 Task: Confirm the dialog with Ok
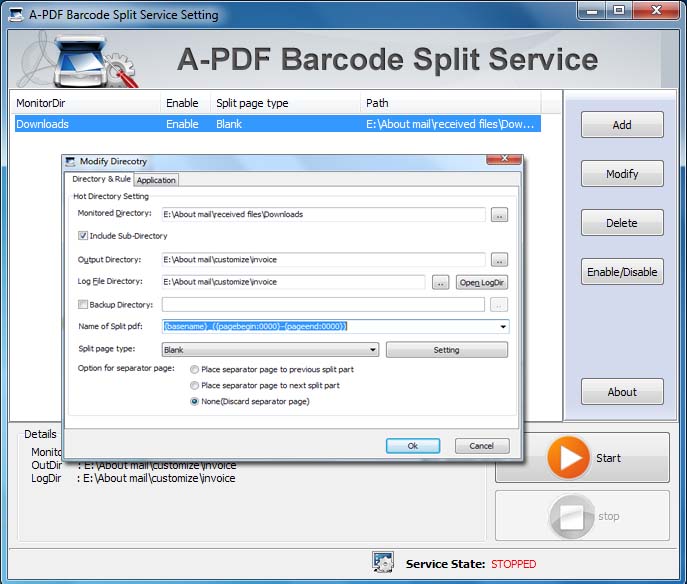click(x=413, y=446)
